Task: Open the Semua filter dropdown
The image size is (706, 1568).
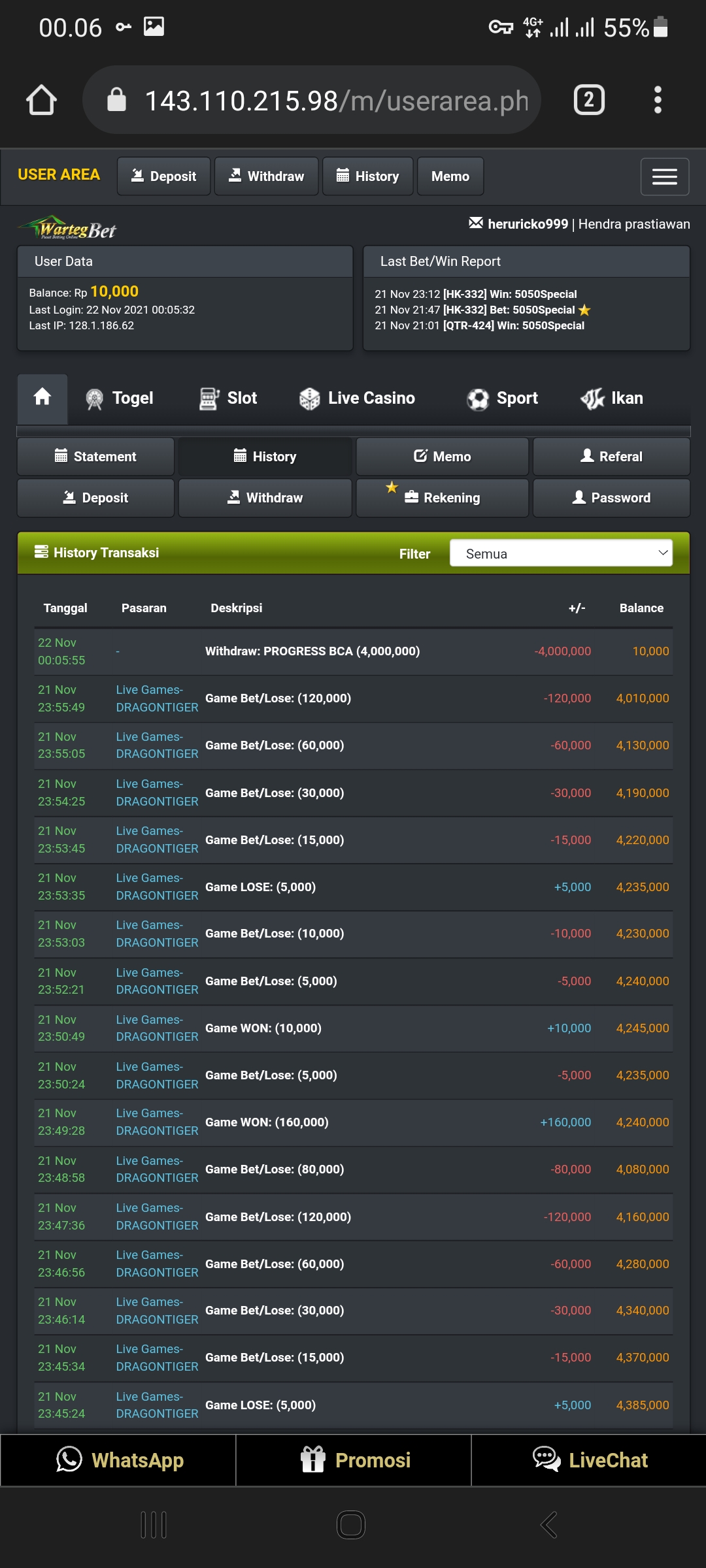Action: tap(561, 553)
